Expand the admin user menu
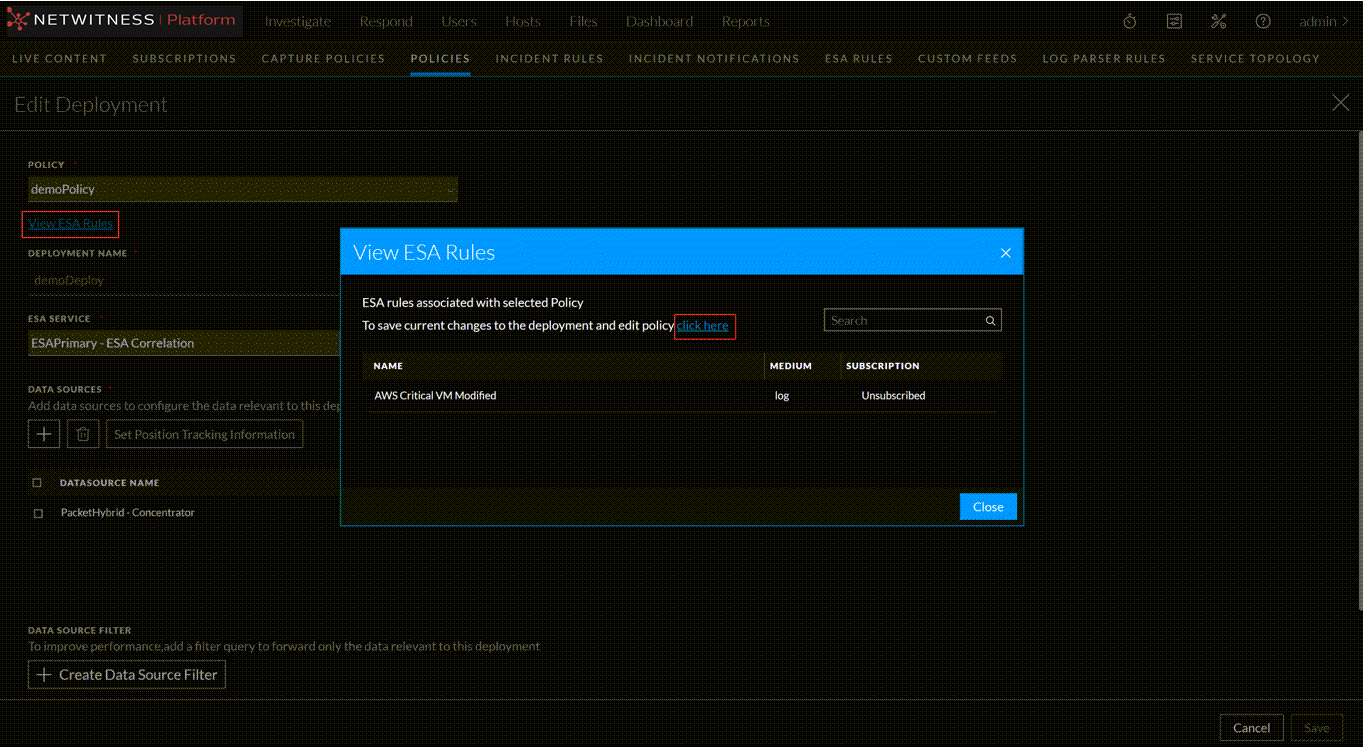 (x=1323, y=21)
